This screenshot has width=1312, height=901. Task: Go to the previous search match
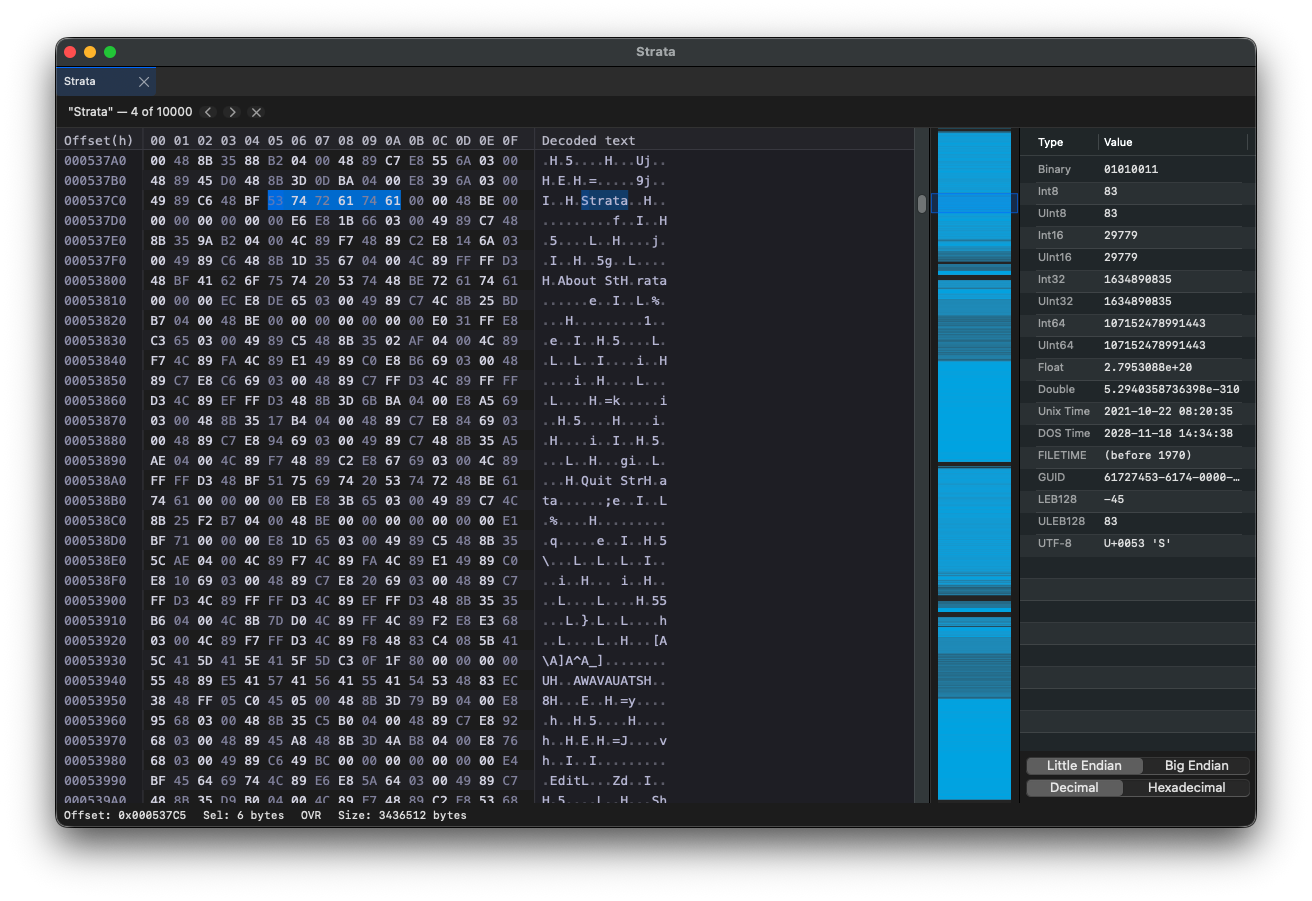[208, 112]
